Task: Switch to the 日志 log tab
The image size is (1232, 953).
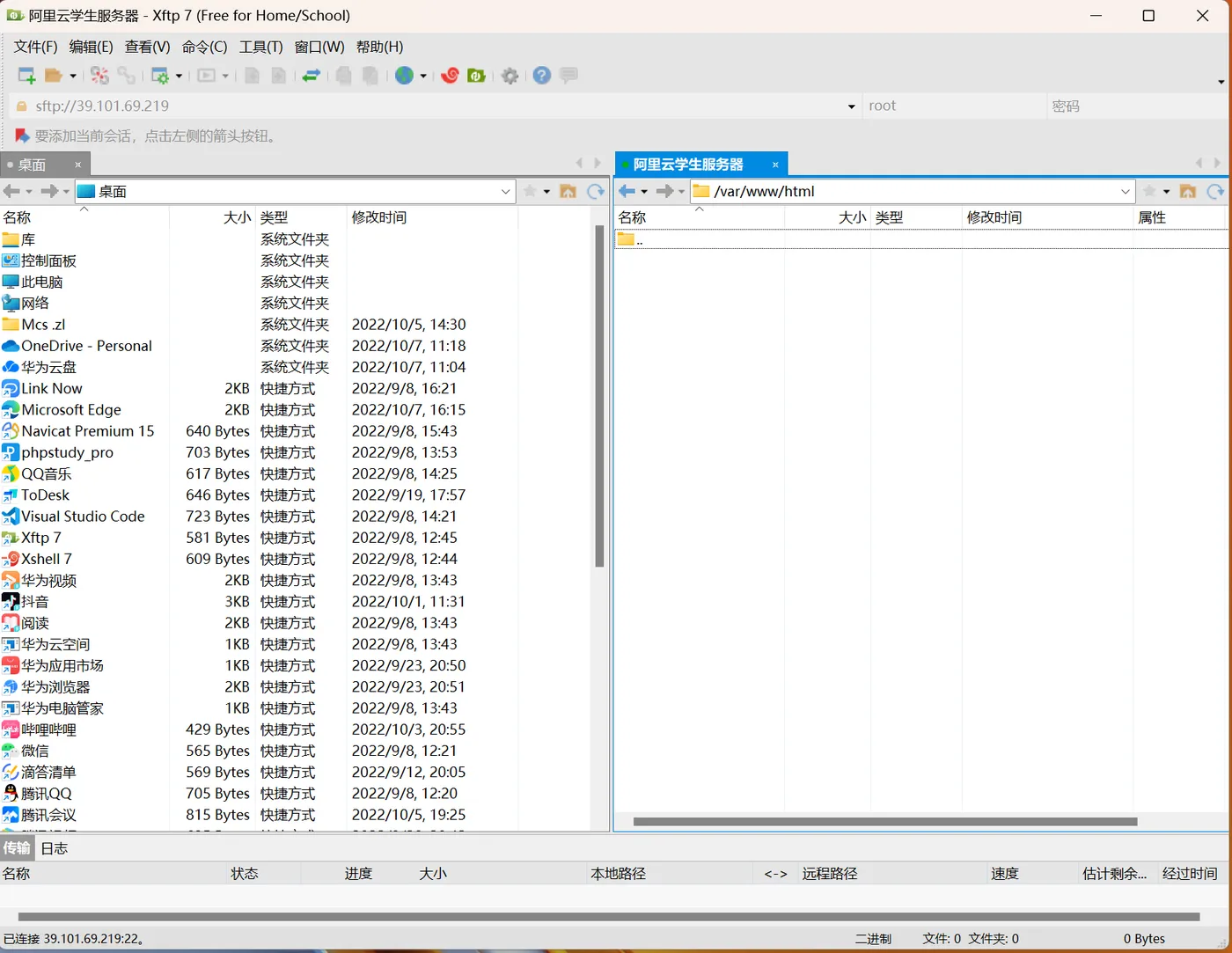Action: 55,848
